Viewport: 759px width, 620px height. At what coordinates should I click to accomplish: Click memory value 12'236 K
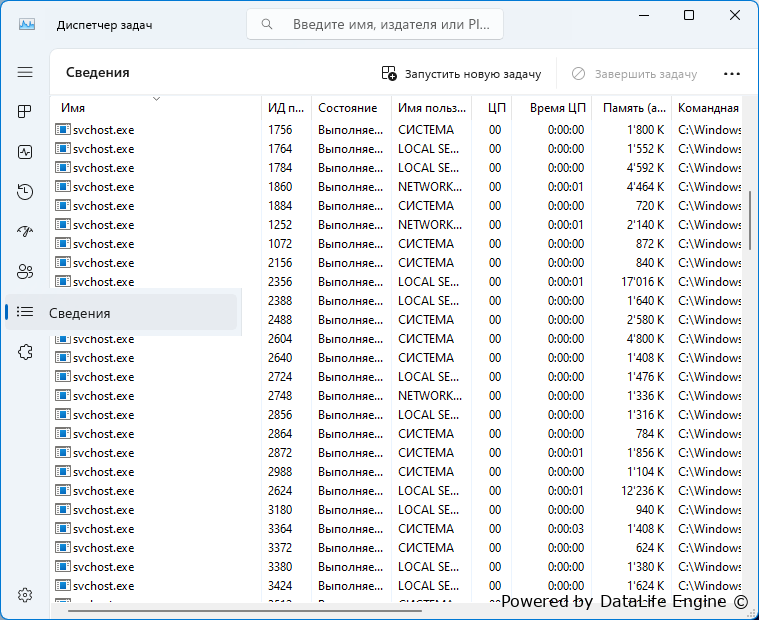click(642, 491)
